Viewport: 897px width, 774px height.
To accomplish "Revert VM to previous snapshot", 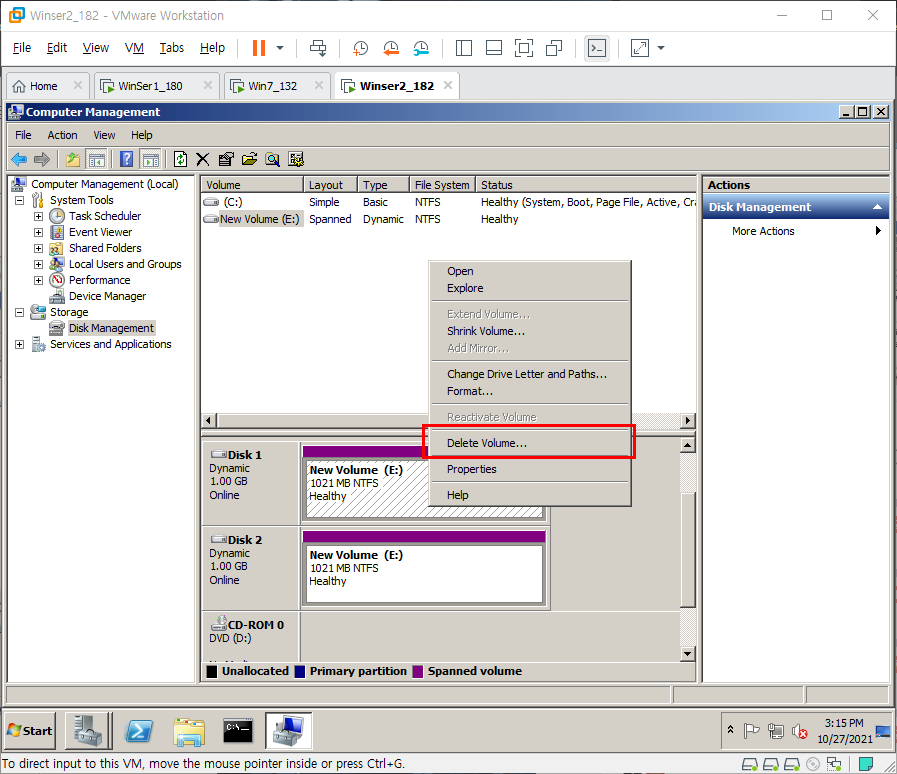I will click(x=391, y=48).
